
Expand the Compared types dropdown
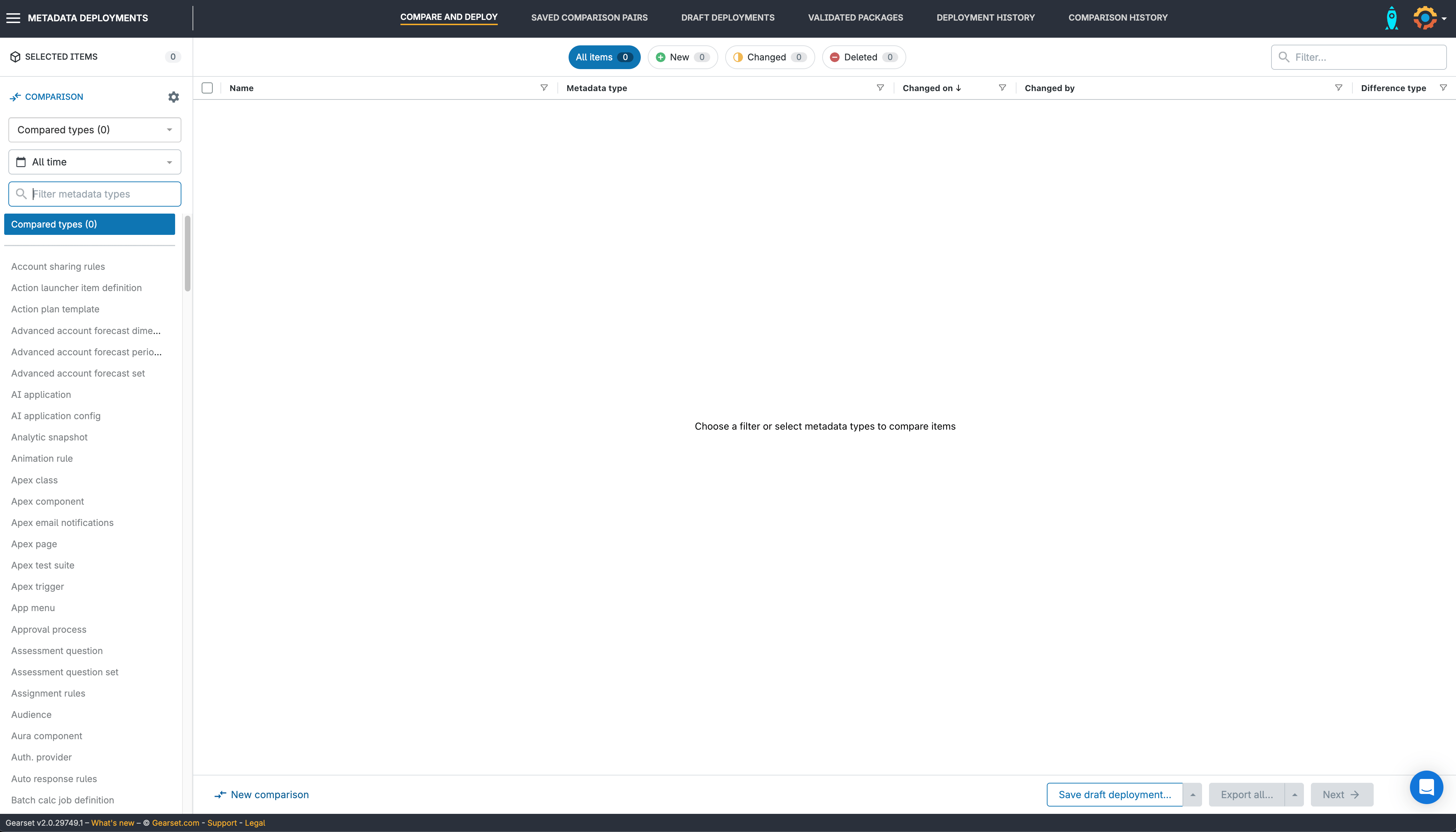[x=95, y=130]
